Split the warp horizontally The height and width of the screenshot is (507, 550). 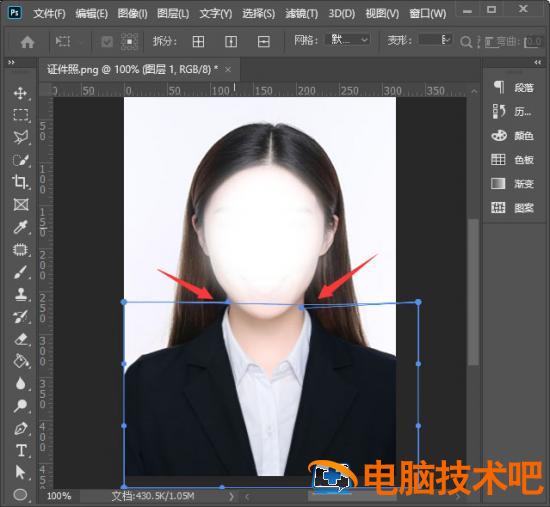point(263,42)
